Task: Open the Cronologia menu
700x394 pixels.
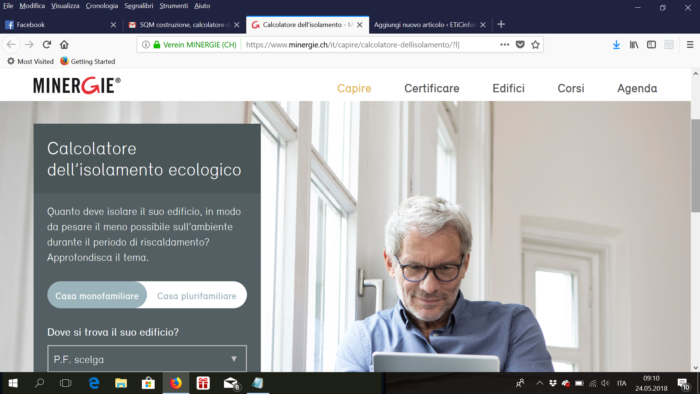Action: tap(102, 6)
